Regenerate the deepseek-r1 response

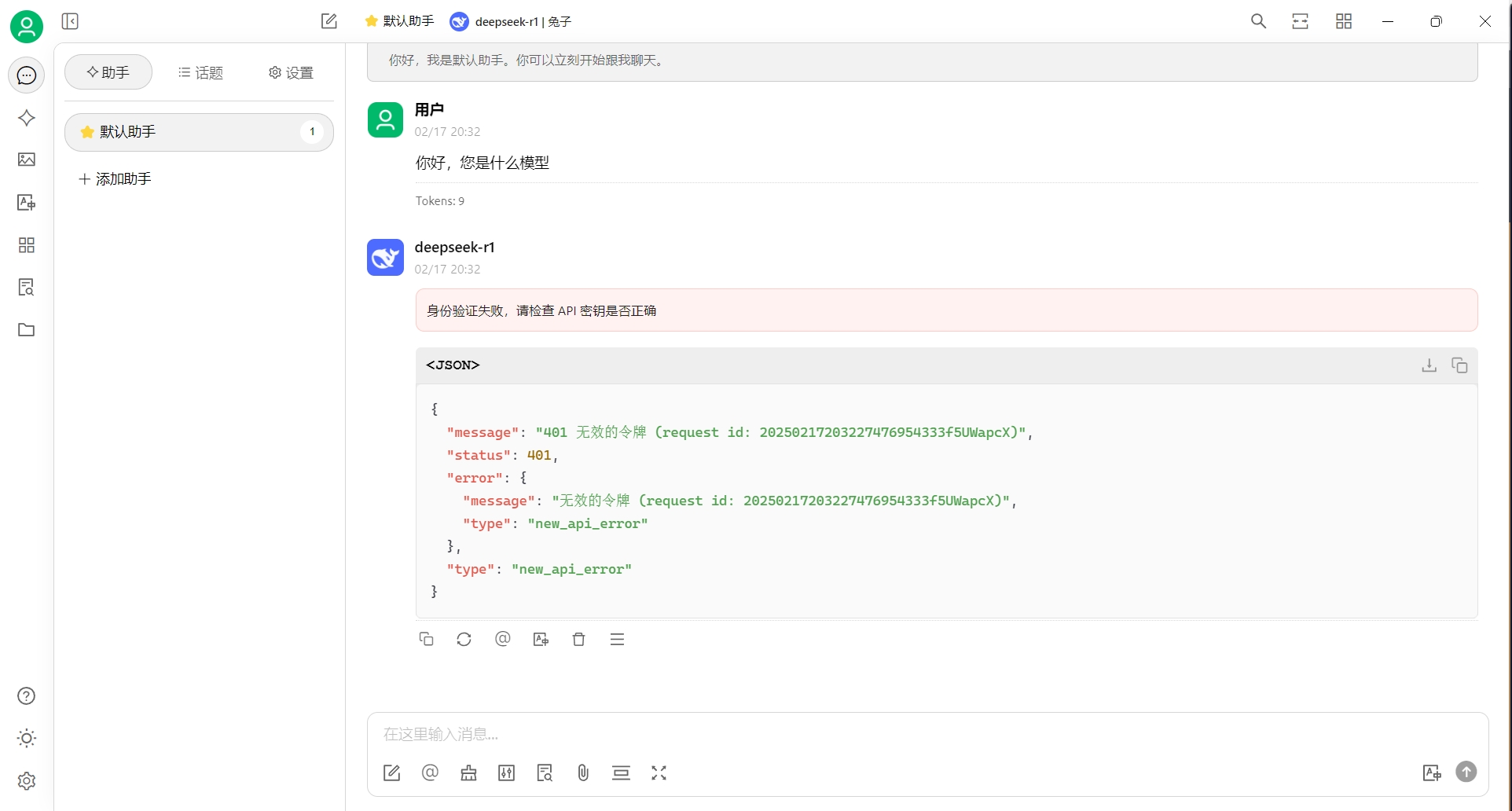click(x=464, y=640)
